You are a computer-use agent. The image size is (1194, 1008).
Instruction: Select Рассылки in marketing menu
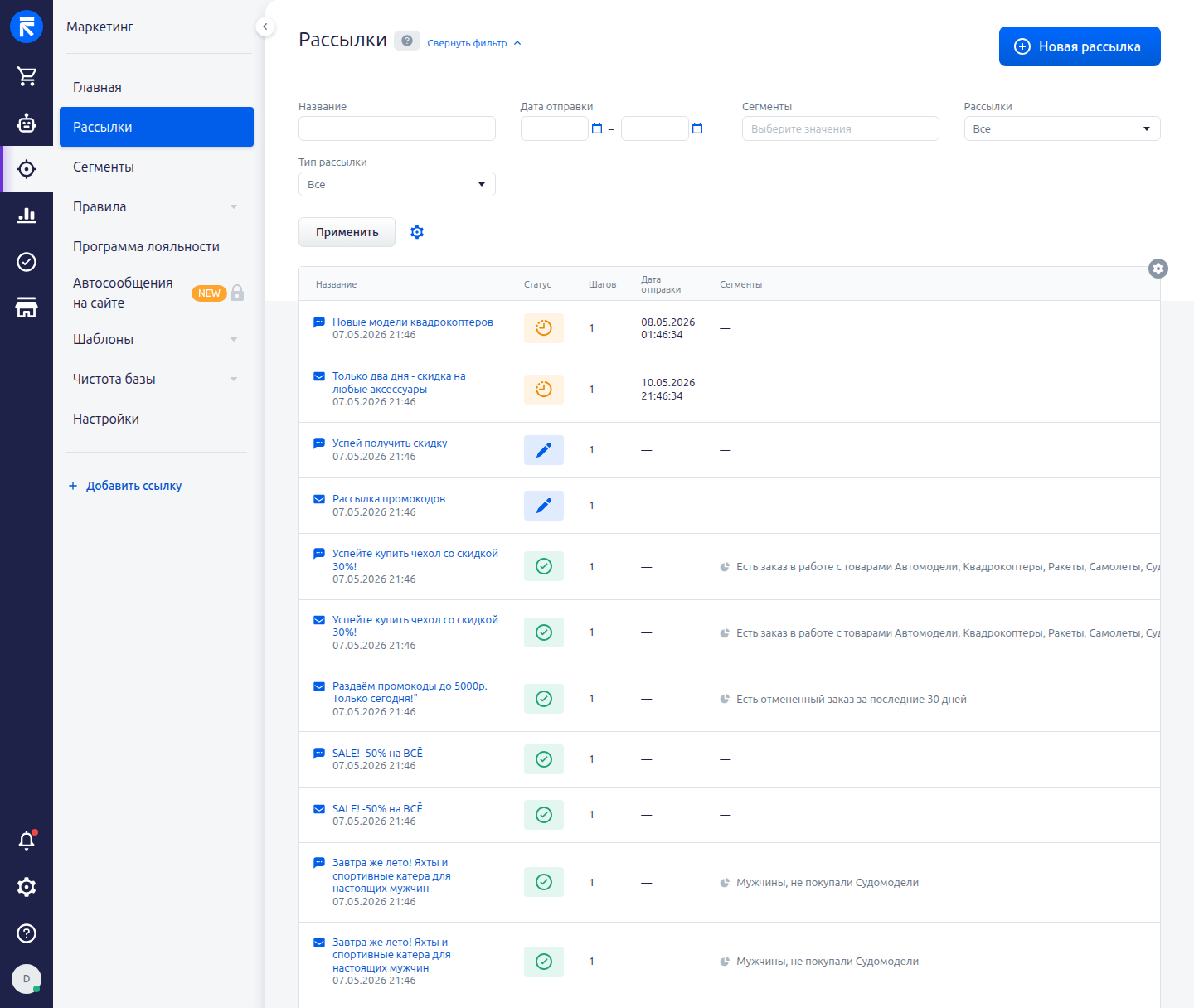[x=157, y=127]
